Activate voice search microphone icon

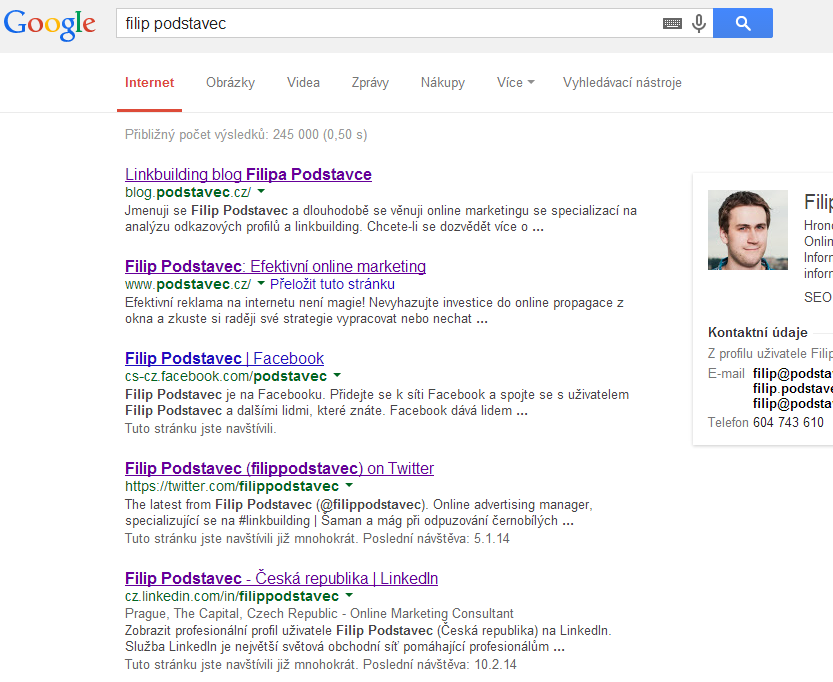[x=699, y=23]
